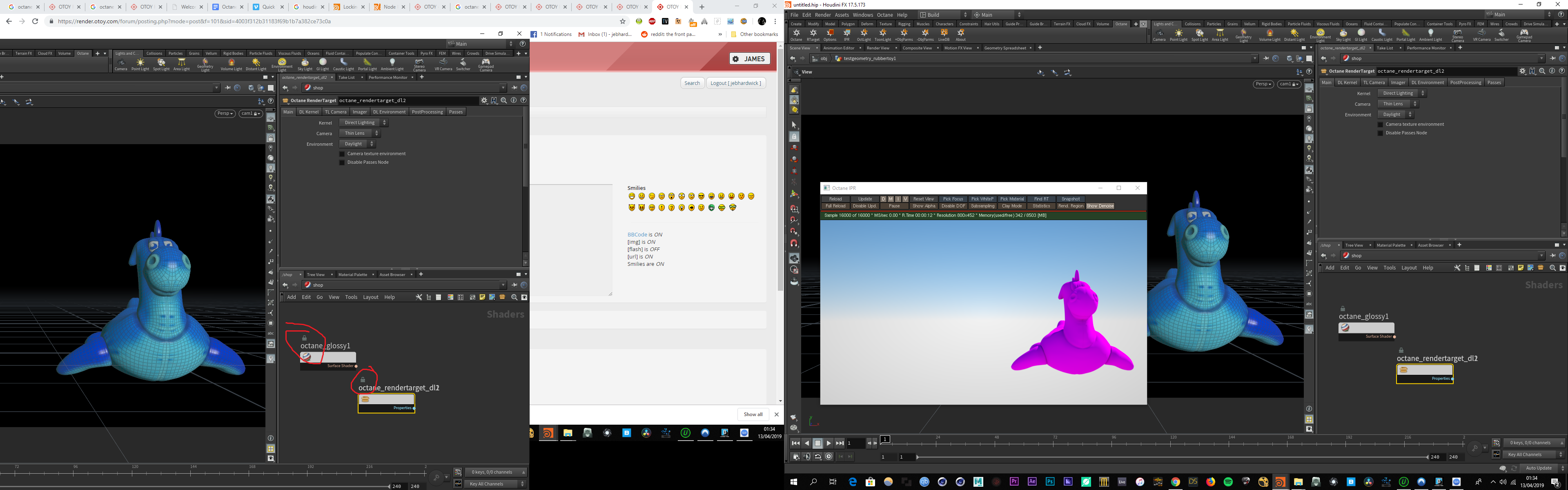Image resolution: width=1568 pixels, height=490 pixels.
Task: Toggle Disable Passes Node checkbox in right panel
Action: click(x=1381, y=133)
